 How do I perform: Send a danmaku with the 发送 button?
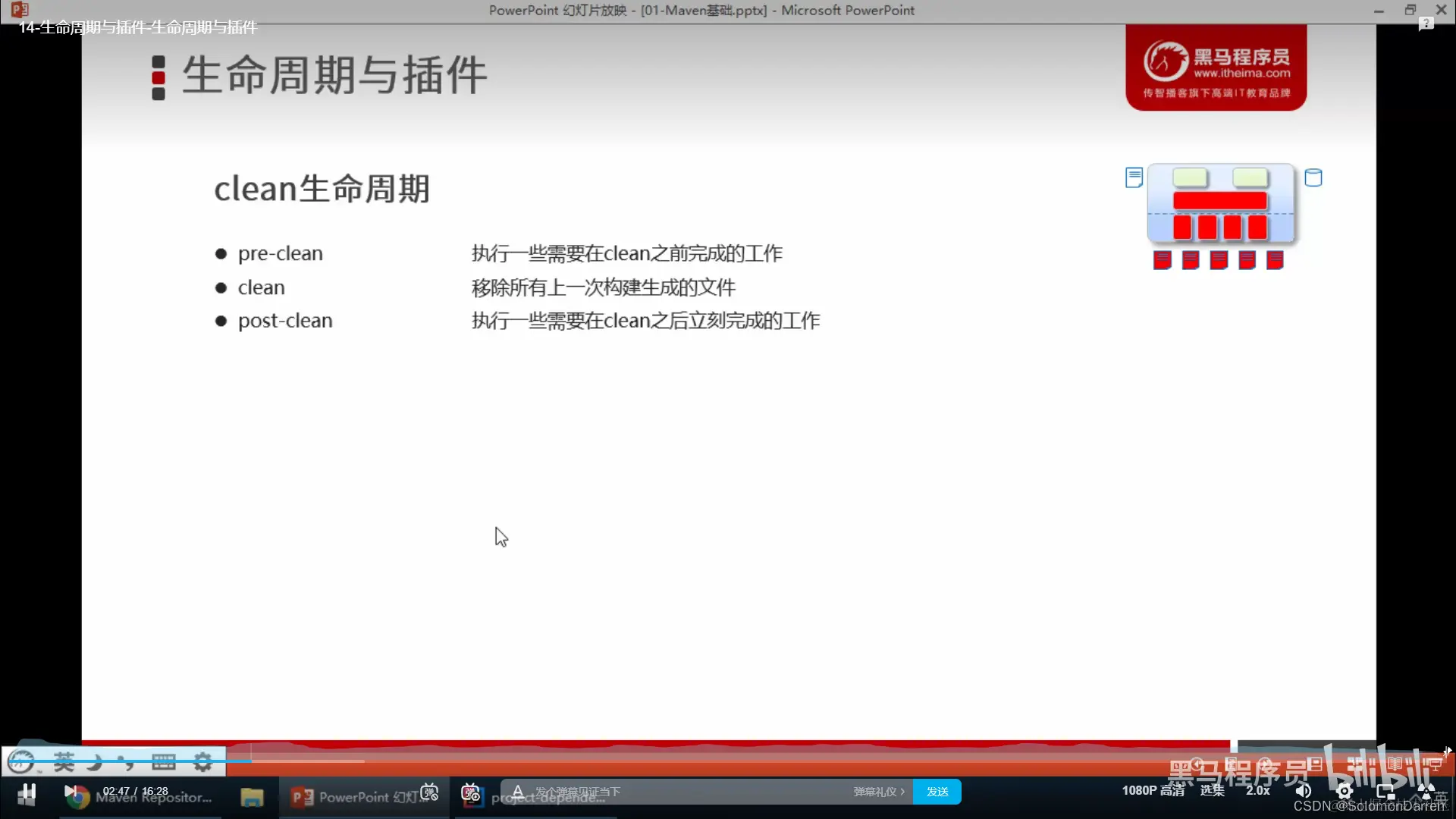point(937,791)
